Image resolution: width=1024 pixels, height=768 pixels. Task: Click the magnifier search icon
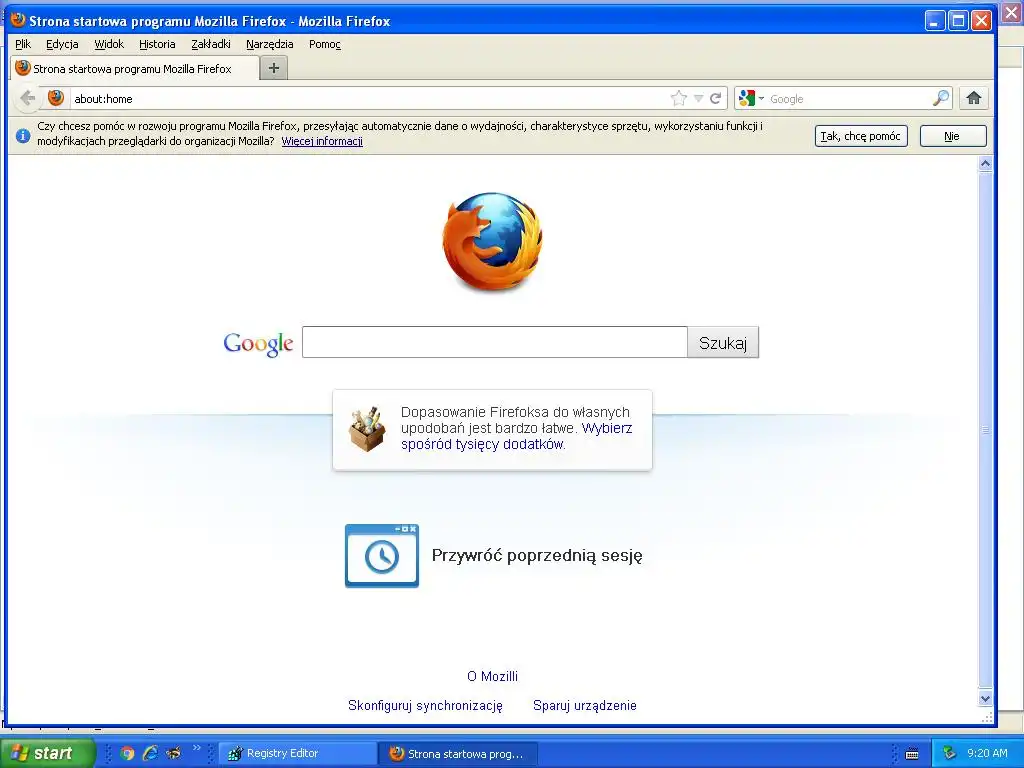click(940, 99)
